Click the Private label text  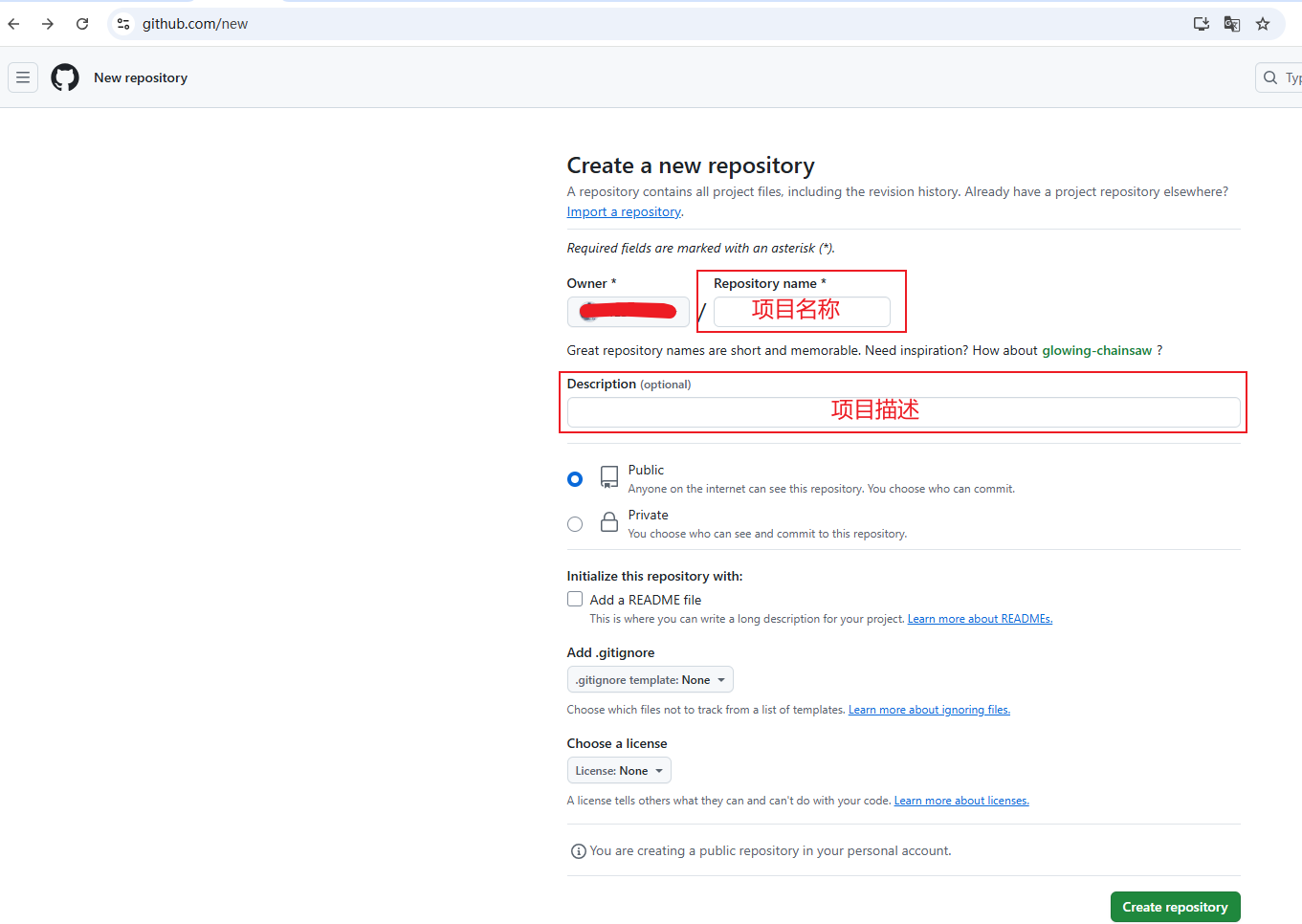(x=649, y=515)
